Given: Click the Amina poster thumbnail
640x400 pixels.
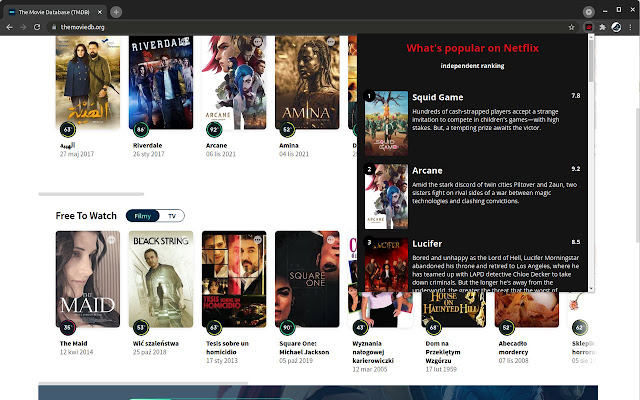Looking at the screenshot, I should [307, 82].
